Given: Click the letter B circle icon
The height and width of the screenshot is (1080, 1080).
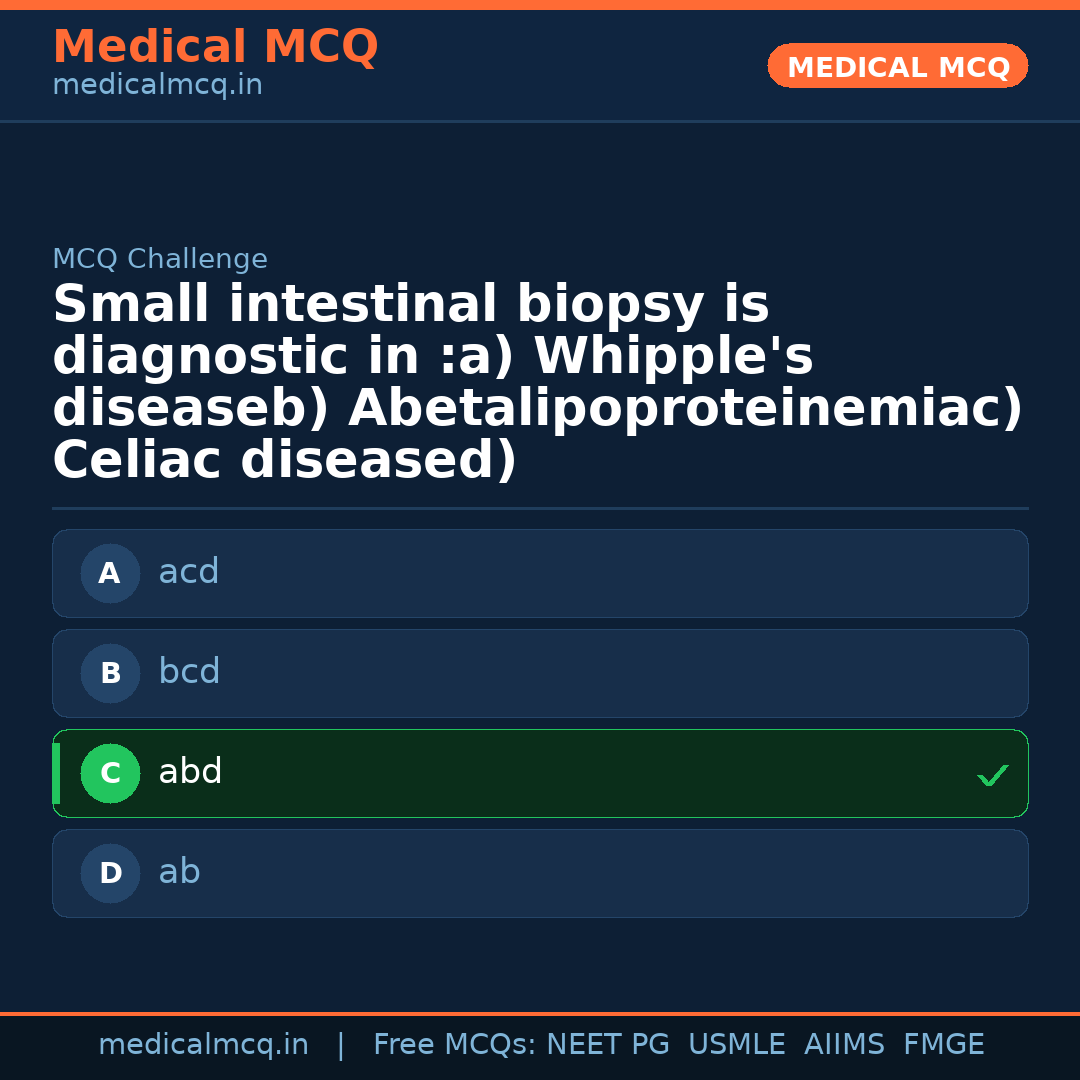Looking at the screenshot, I should [x=110, y=673].
